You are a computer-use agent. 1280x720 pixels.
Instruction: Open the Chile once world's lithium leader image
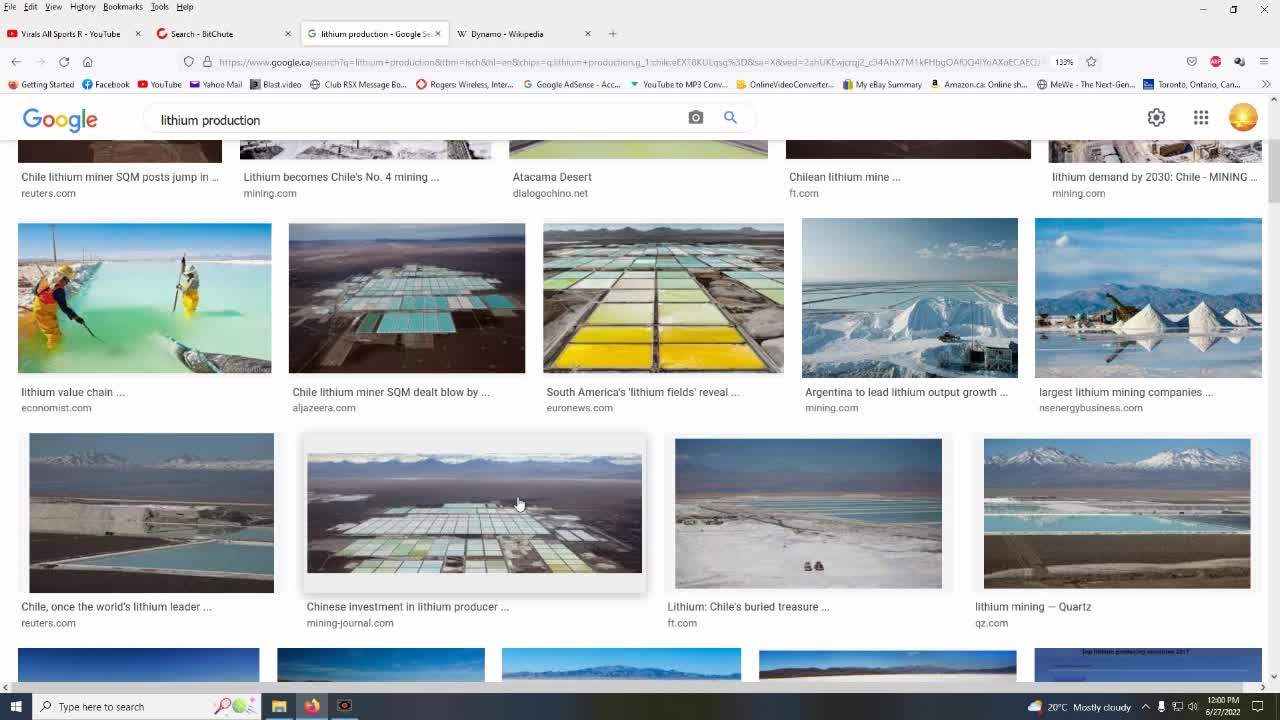pos(151,513)
